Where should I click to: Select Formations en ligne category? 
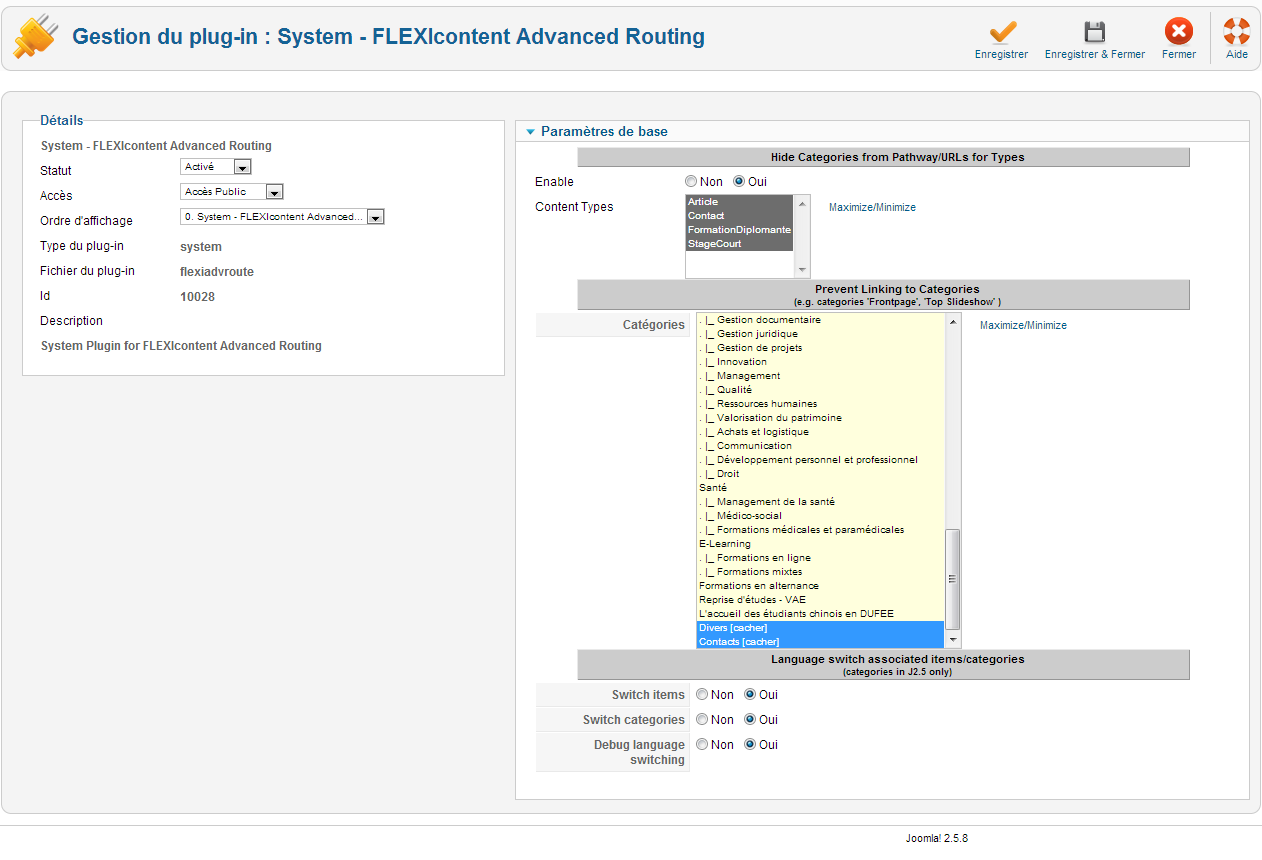(820, 558)
